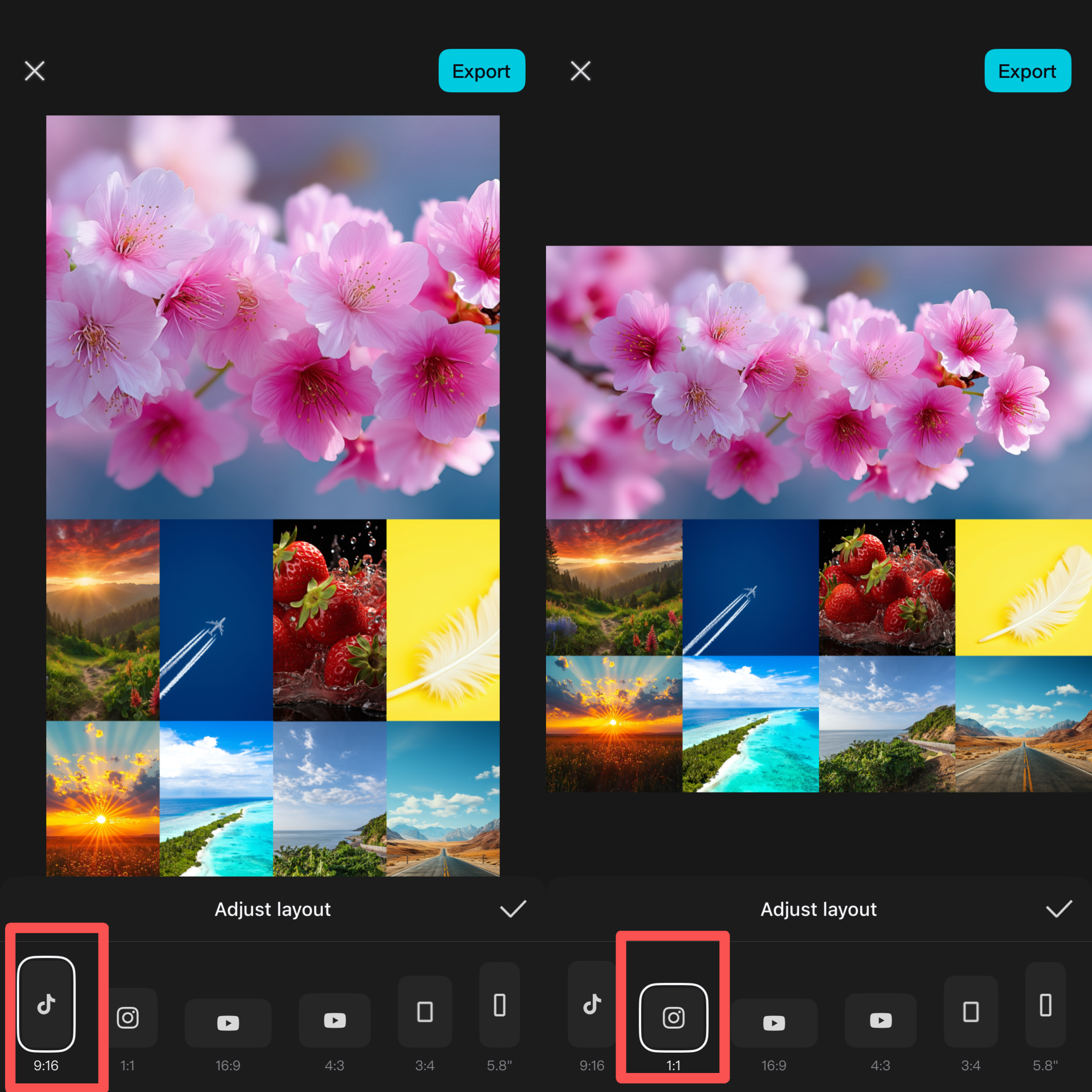Select the 3:4 portrait ratio option
The image size is (1092, 1092).
click(x=424, y=1012)
